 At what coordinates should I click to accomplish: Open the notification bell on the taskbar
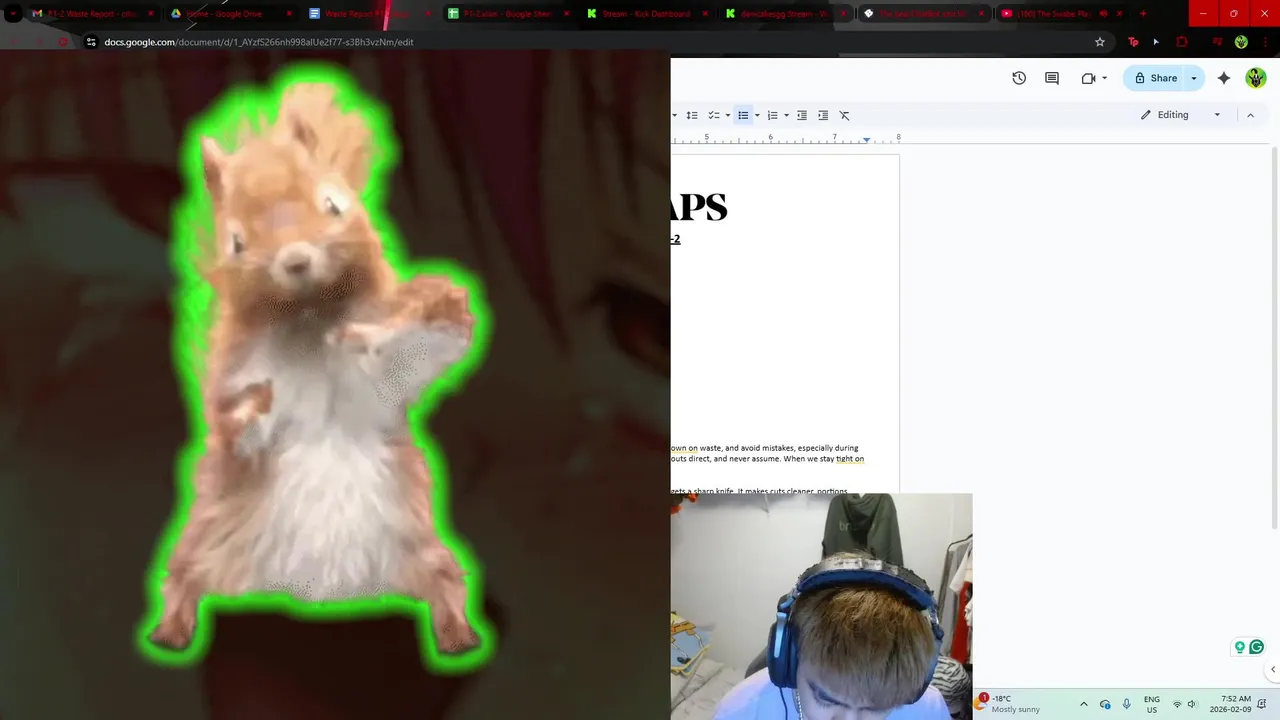pyautogui.click(x=1263, y=704)
